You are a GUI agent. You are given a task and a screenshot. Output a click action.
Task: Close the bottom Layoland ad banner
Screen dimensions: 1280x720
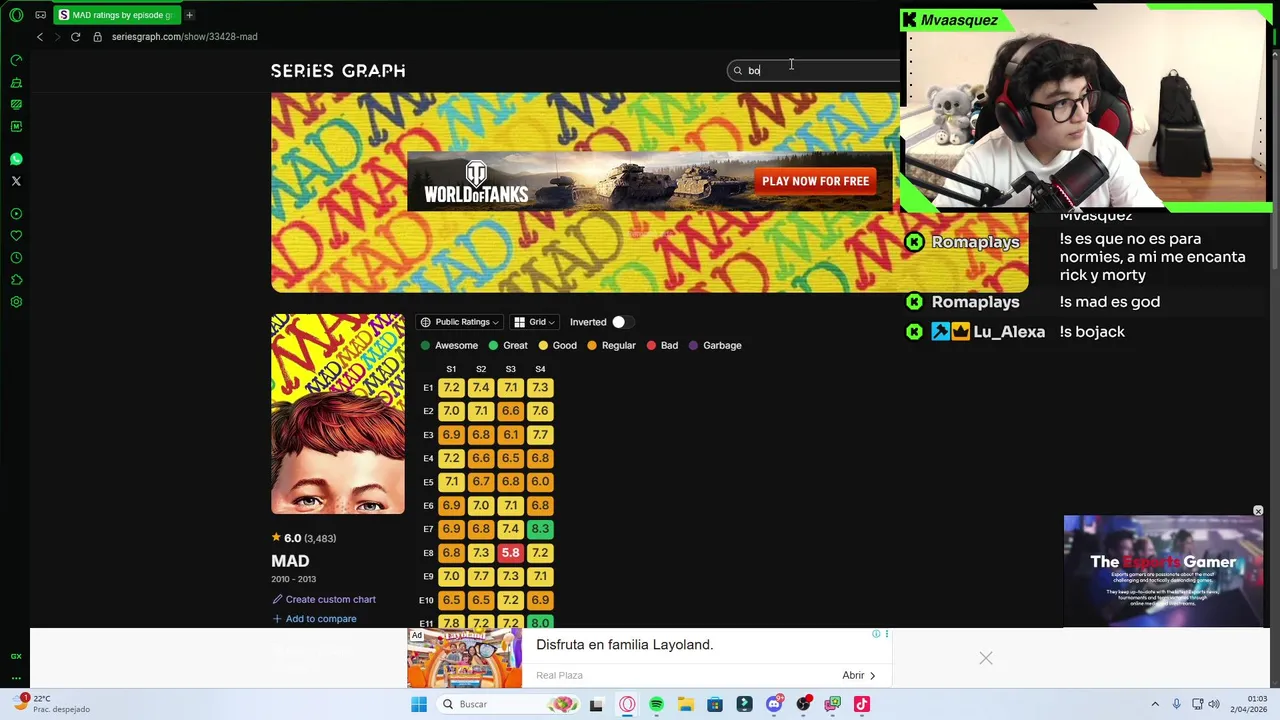[986, 658]
